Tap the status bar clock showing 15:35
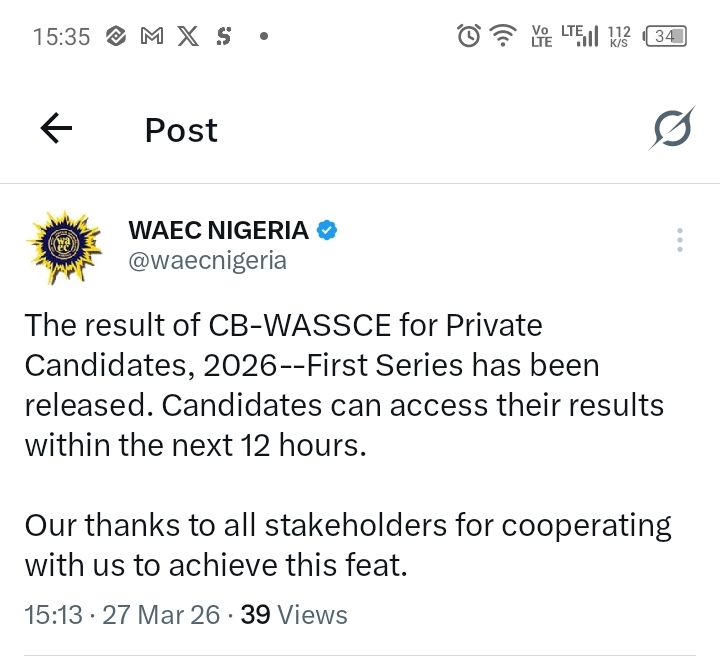This screenshot has height=663, width=720. tap(61, 37)
